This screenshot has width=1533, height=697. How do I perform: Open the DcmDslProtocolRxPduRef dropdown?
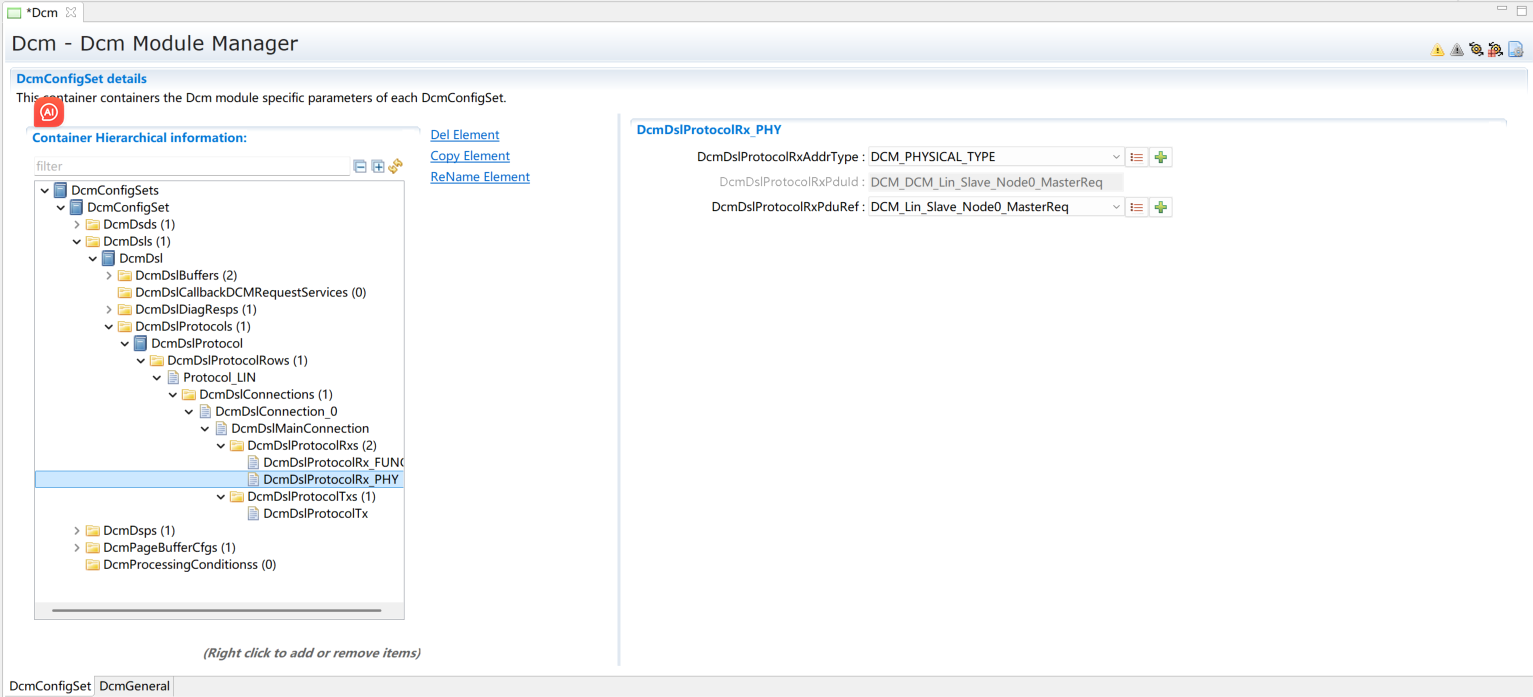click(x=1116, y=207)
